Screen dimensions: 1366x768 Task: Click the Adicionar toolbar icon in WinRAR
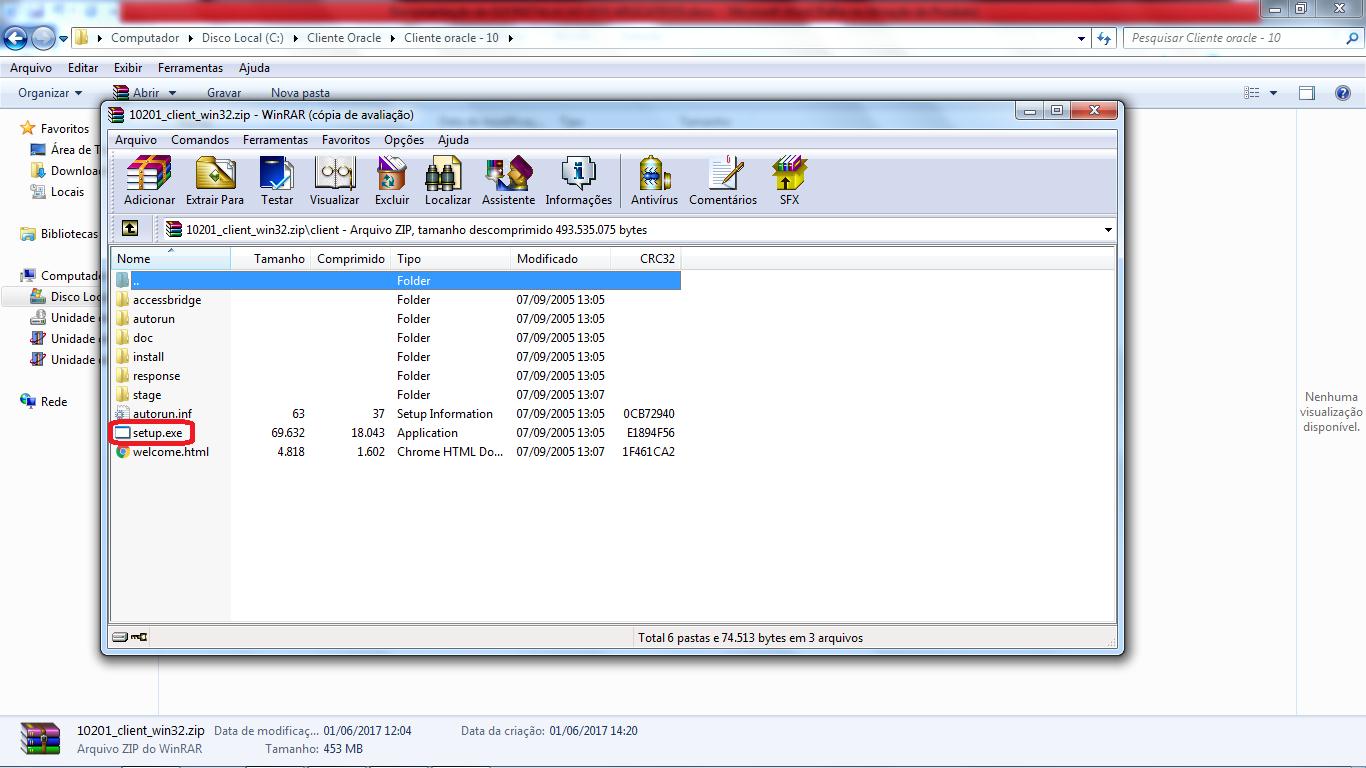pos(149,181)
